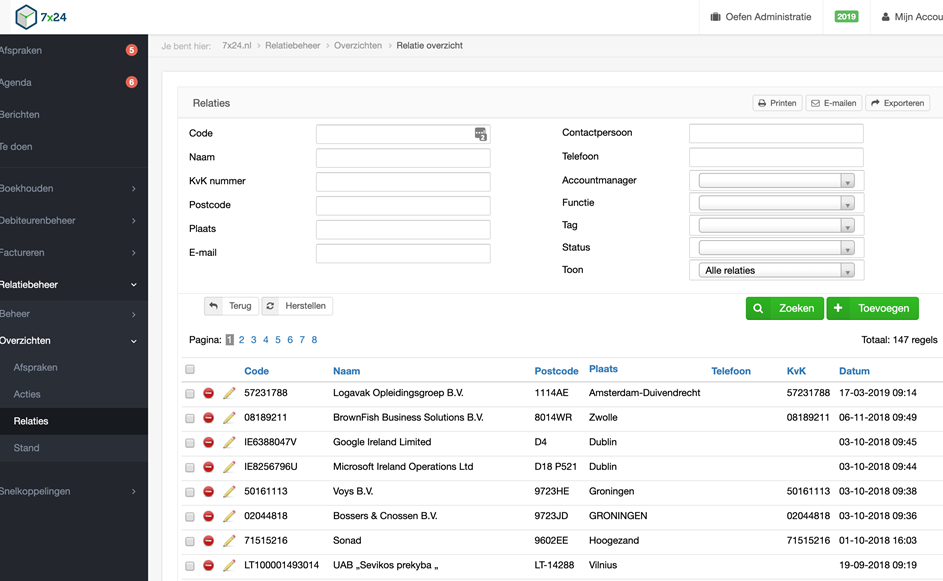The height and width of the screenshot is (581, 943).
Task: Click the red delete icon for Microsoft Ireland Operations
Action: [x=209, y=467]
